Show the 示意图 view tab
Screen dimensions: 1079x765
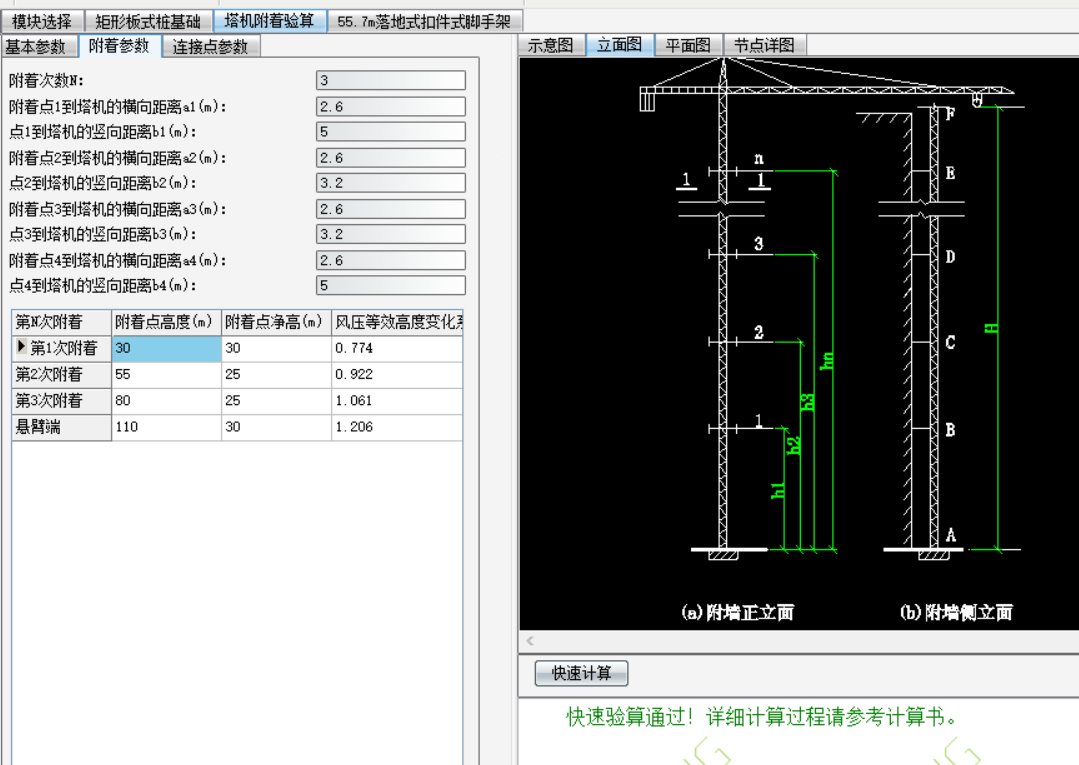tap(551, 45)
